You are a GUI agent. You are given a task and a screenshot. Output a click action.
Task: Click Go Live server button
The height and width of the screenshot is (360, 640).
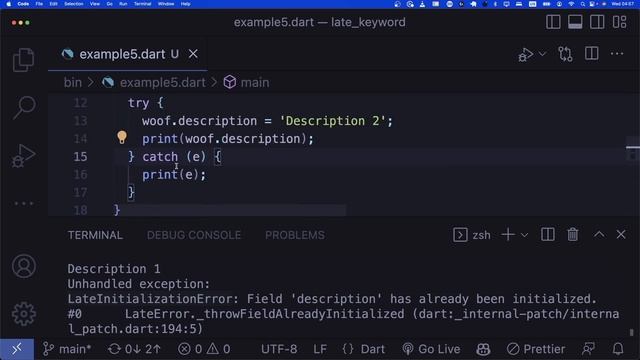coord(431,349)
